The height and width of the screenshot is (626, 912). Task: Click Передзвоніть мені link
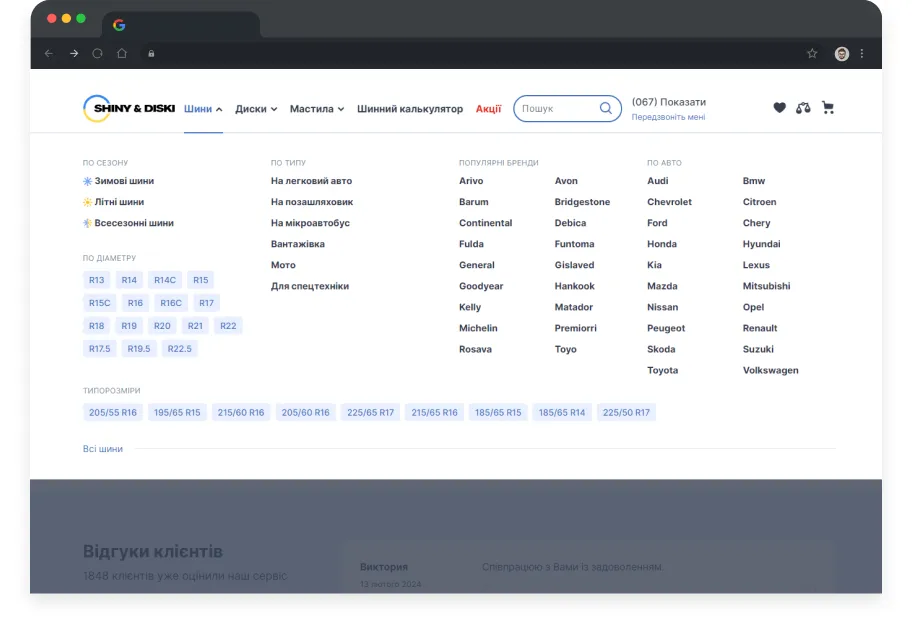(x=668, y=117)
